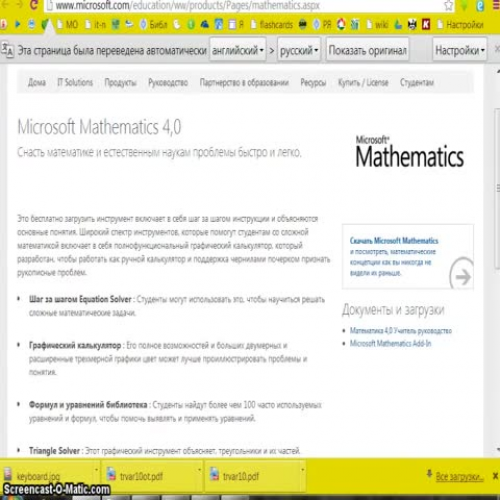The width and height of the screenshot is (500, 500).
Task: Click the round arrow icon in download box
Action: point(462,276)
